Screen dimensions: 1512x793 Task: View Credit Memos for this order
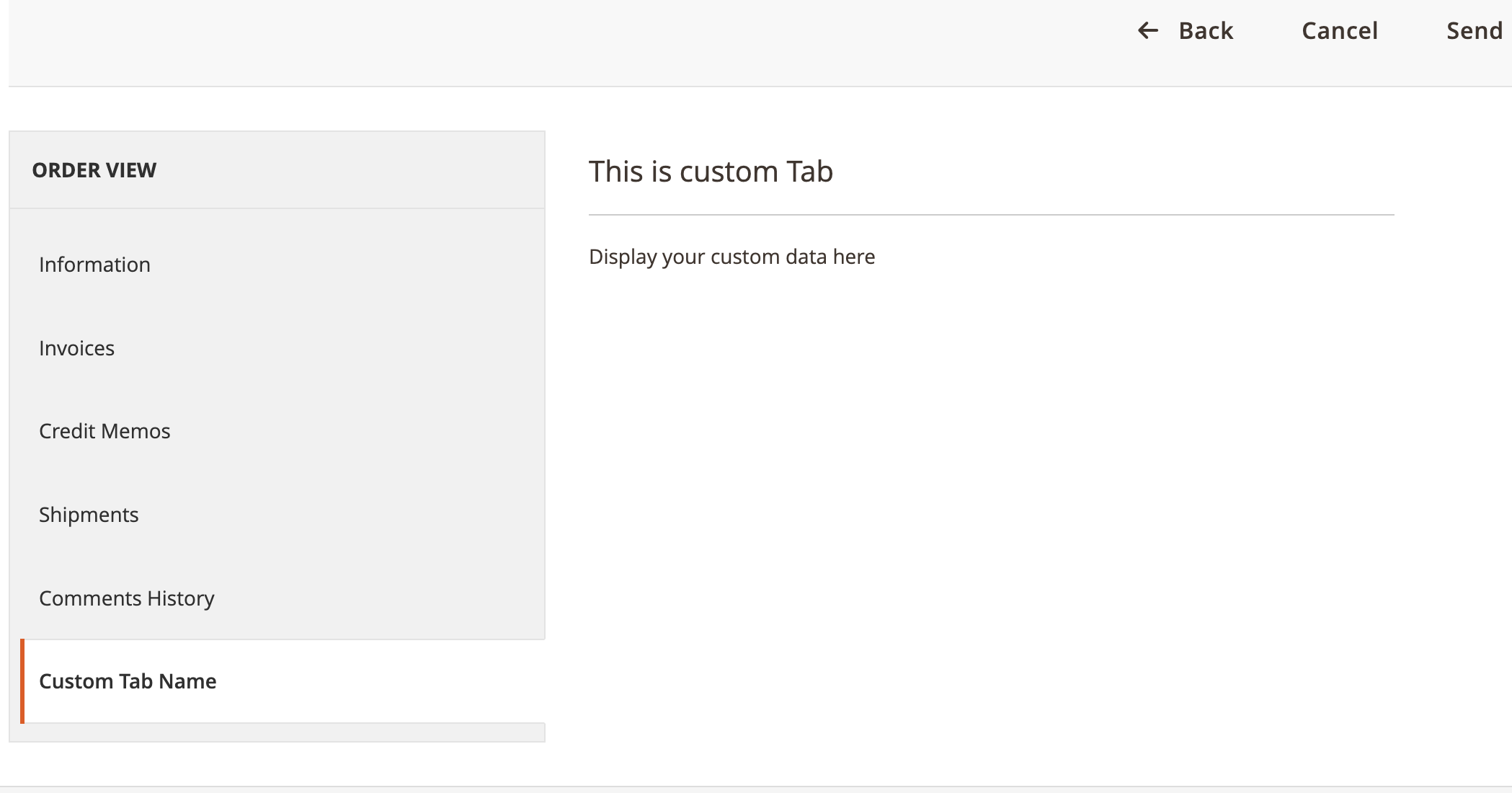point(104,430)
